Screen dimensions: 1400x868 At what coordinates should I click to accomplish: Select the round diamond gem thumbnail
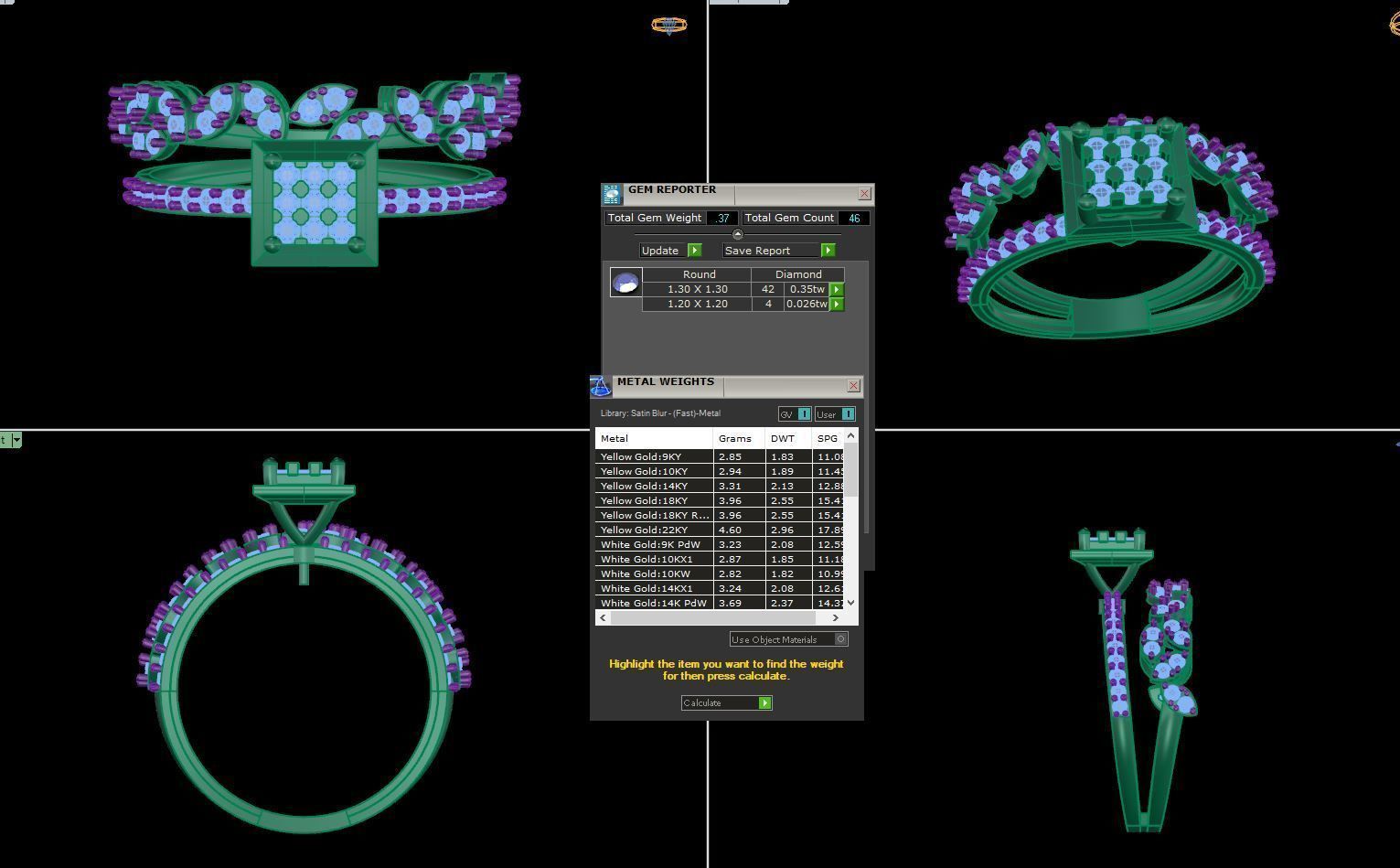click(x=626, y=283)
